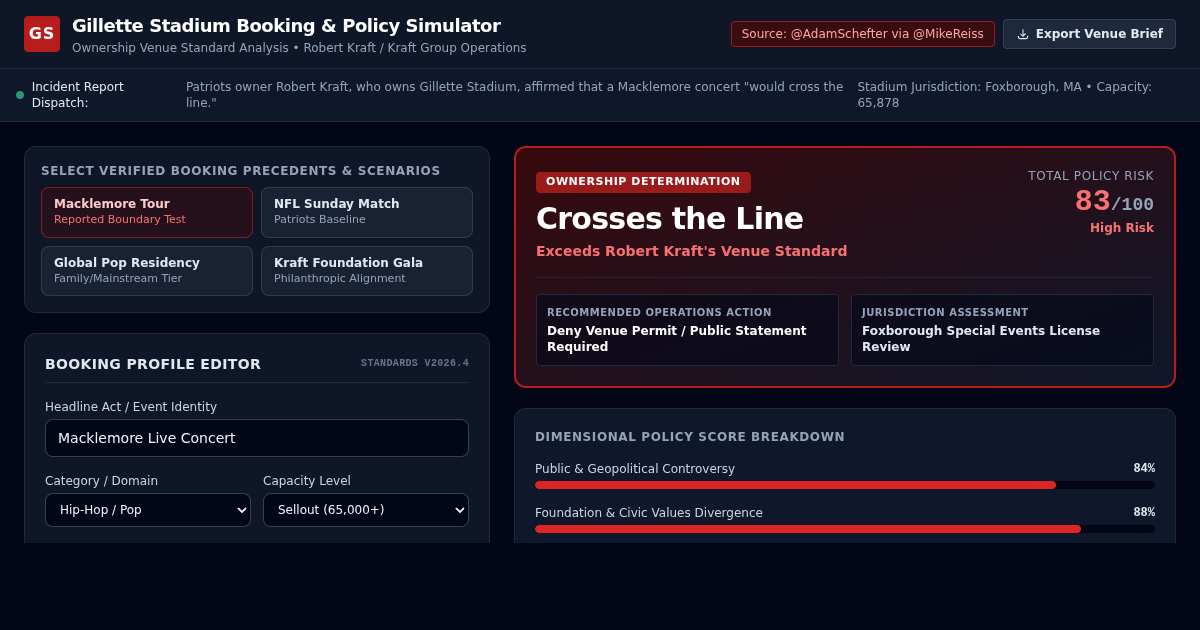Click the Robert Kraft incident dispatch message
This screenshot has width=1200, height=630.
pos(515,95)
